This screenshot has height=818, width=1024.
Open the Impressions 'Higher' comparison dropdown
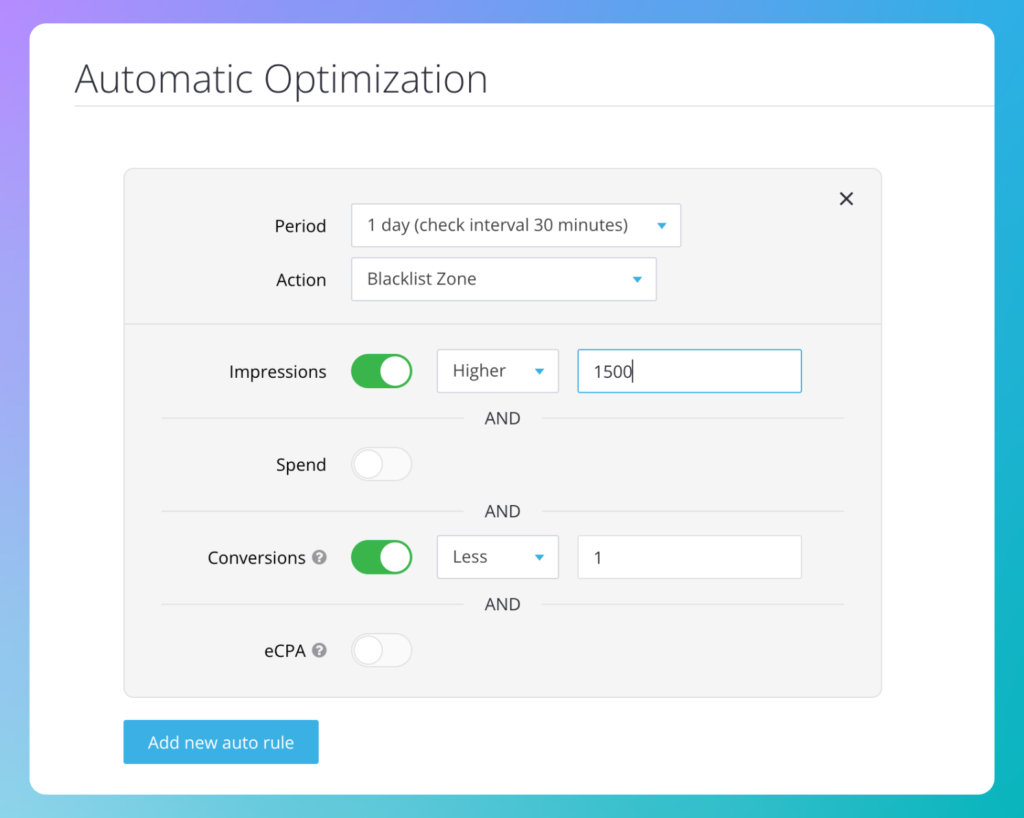point(497,371)
